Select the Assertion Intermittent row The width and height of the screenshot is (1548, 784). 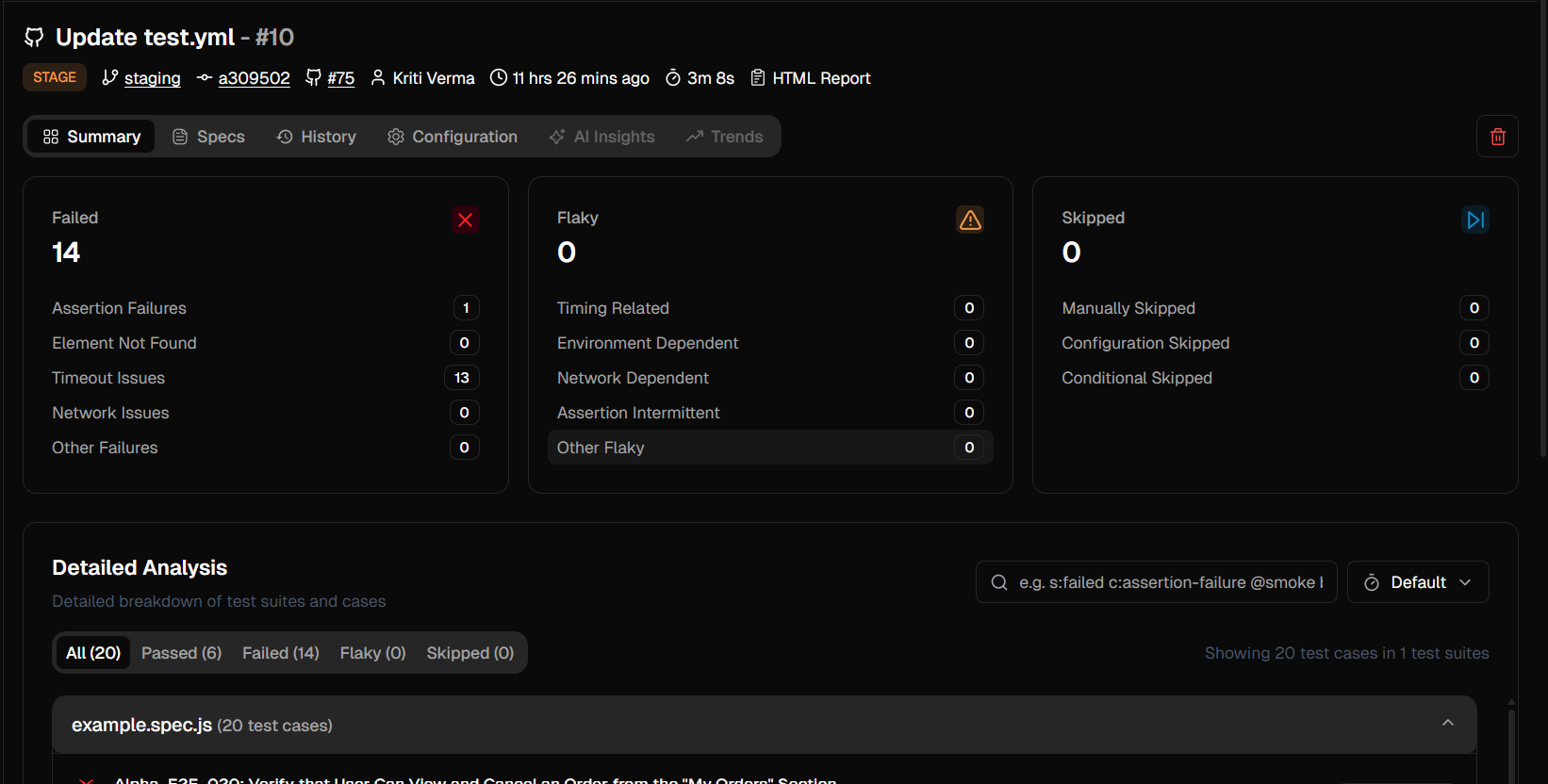pyautogui.click(x=770, y=413)
